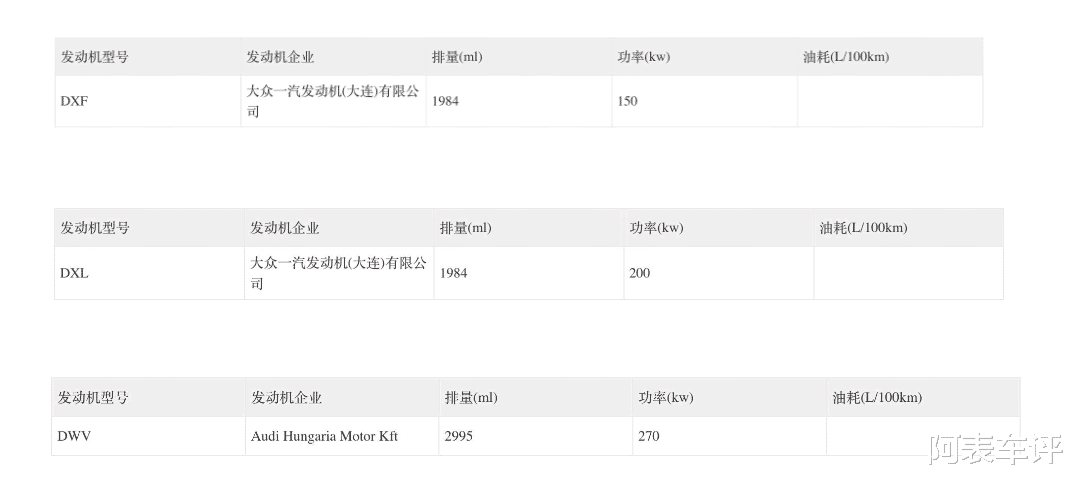Image resolution: width=1080 pixels, height=488 pixels.
Task: Click the 阿表车评 watermark
Action: [x=996, y=451]
